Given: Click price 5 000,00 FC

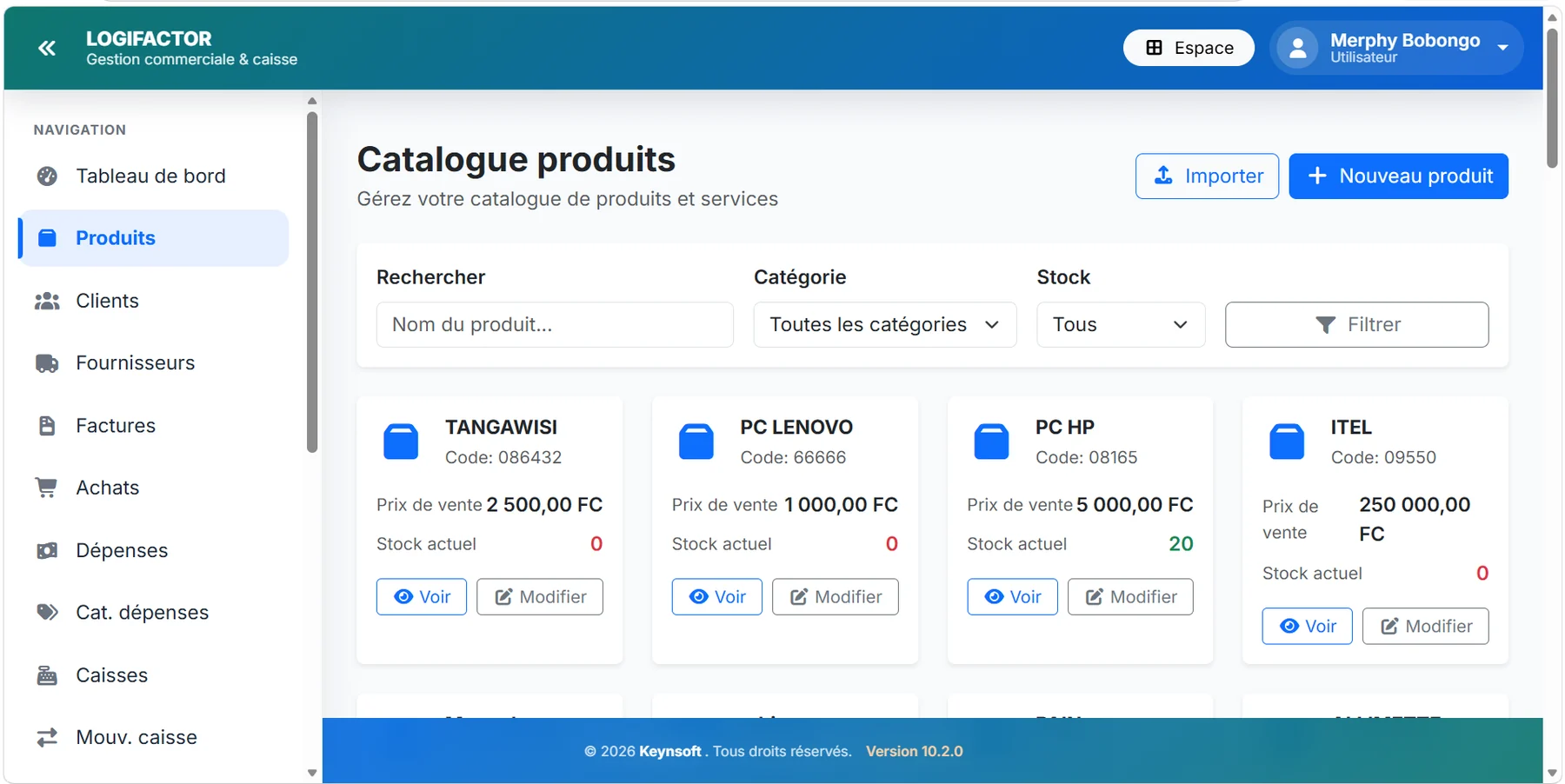Looking at the screenshot, I should [x=1135, y=505].
